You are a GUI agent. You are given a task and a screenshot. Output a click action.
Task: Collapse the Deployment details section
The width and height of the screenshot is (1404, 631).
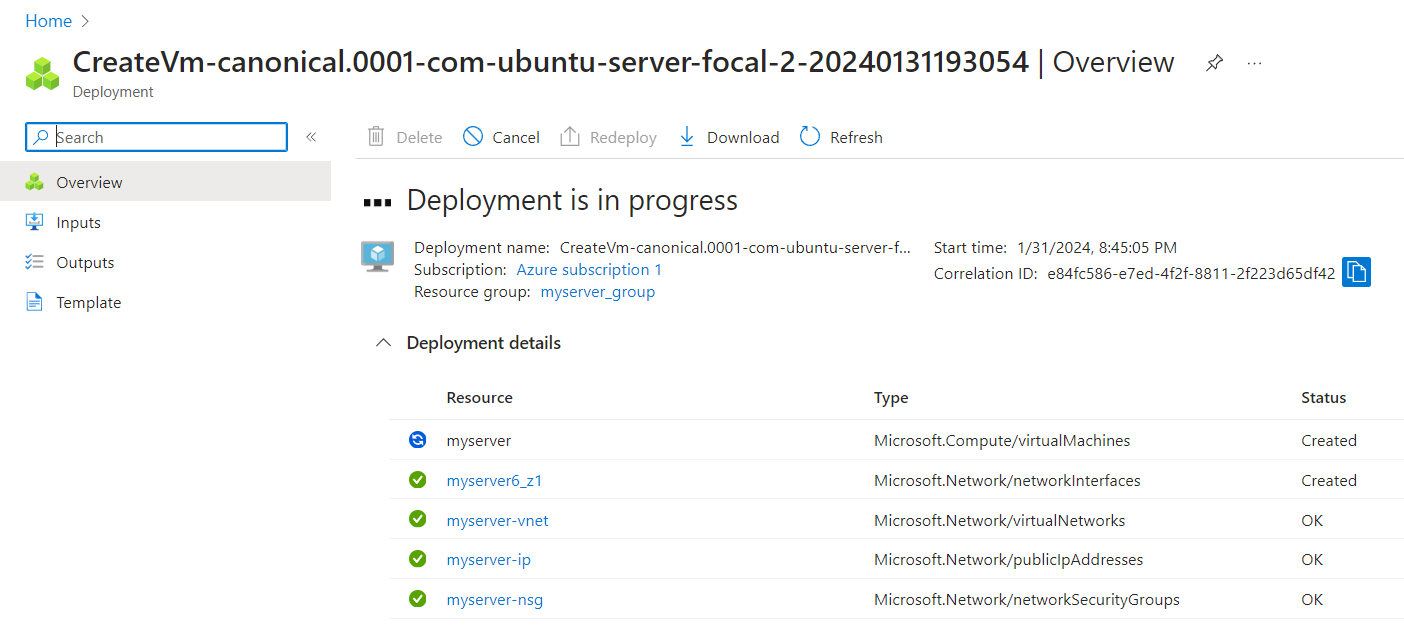click(382, 343)
